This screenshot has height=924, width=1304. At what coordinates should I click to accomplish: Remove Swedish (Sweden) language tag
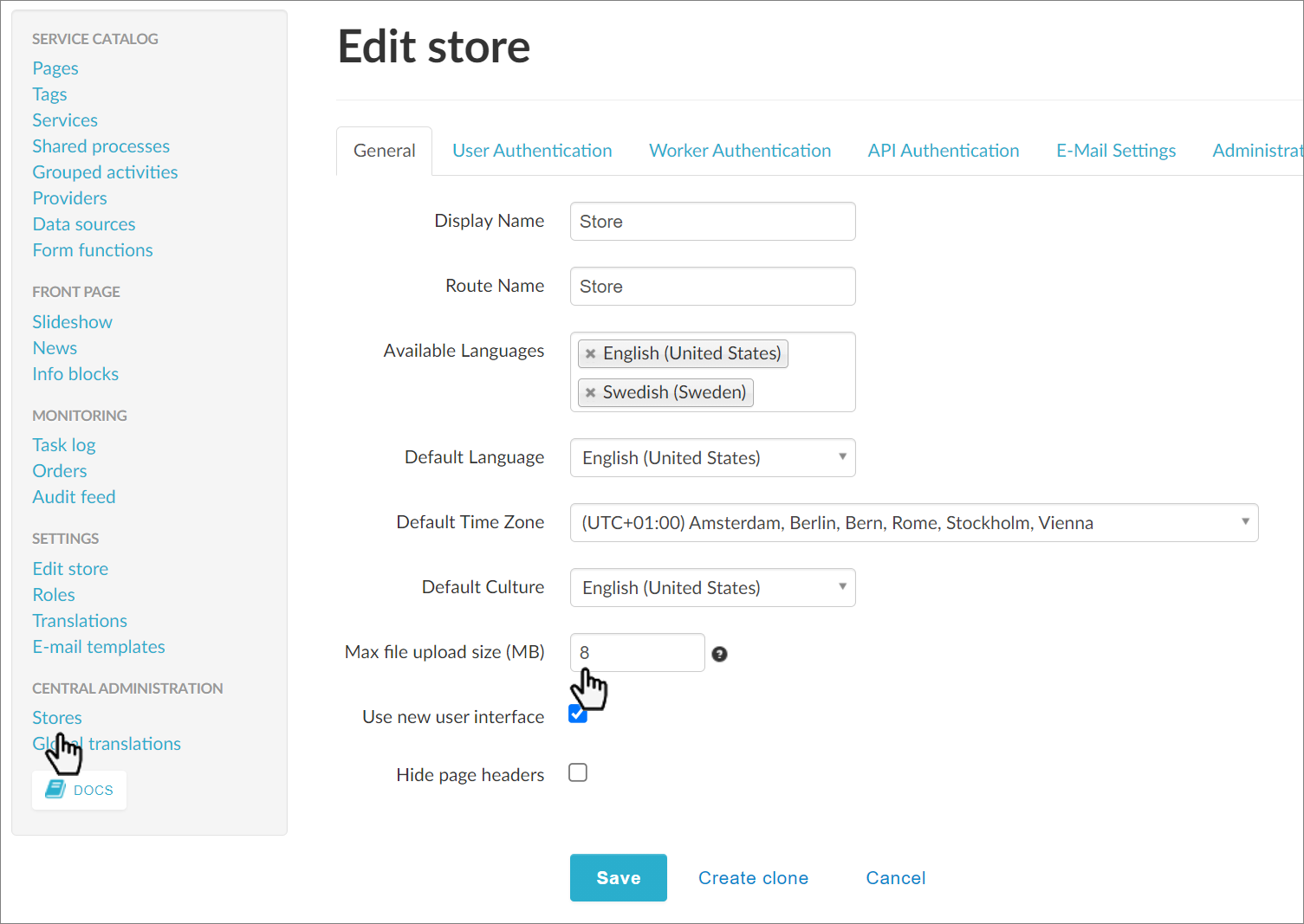click(x=590, y=392)
